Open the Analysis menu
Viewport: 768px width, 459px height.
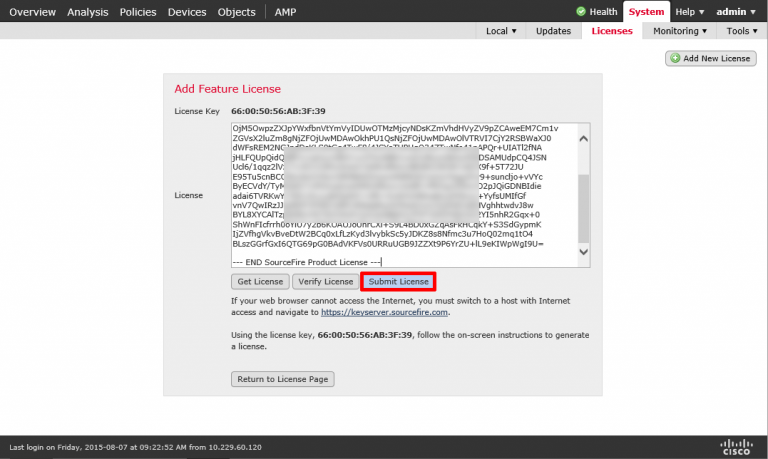(88, 12)
